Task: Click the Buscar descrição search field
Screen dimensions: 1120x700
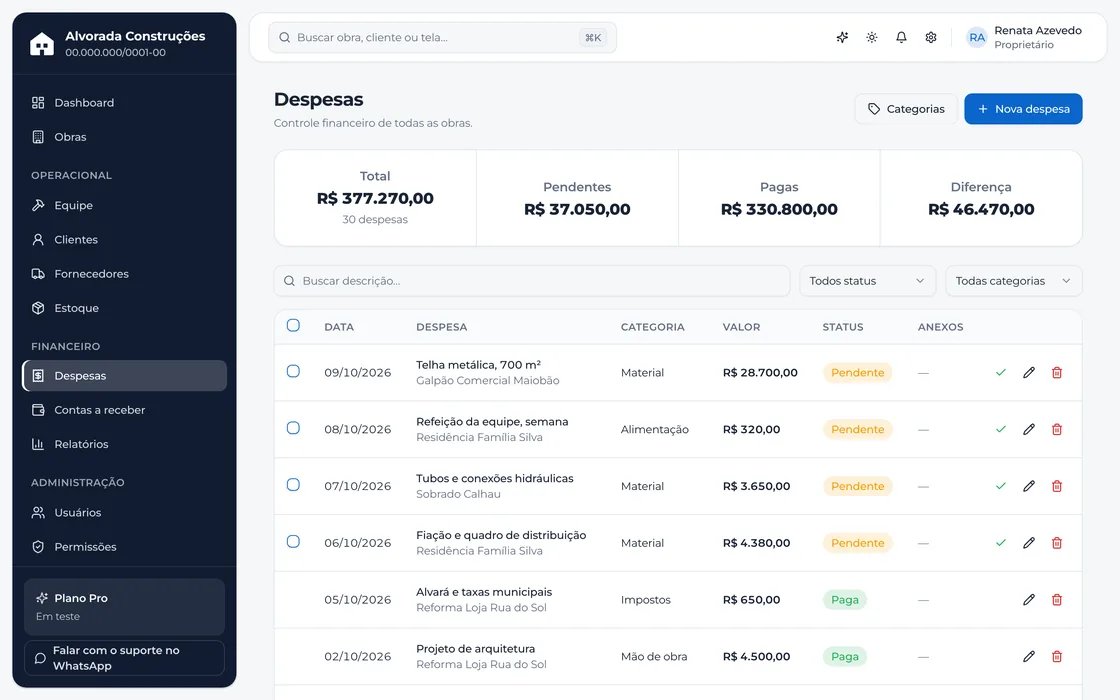Action: (x=531, y=281)
